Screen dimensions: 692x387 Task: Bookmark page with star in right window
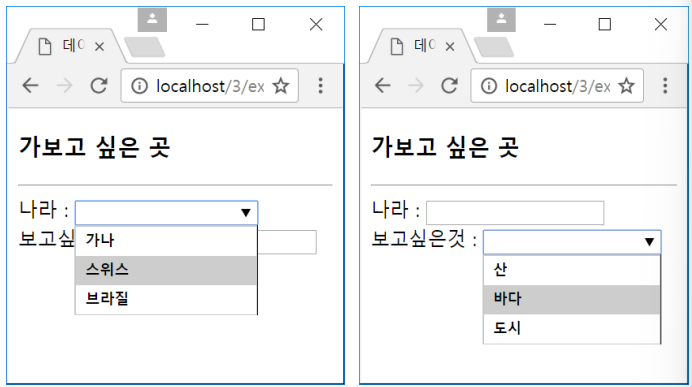coord(626,86)
